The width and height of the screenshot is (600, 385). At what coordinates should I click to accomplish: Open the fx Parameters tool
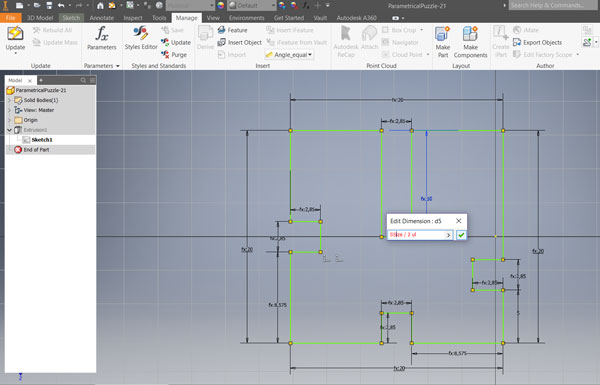pyautogui.click(x=101, y=38)
